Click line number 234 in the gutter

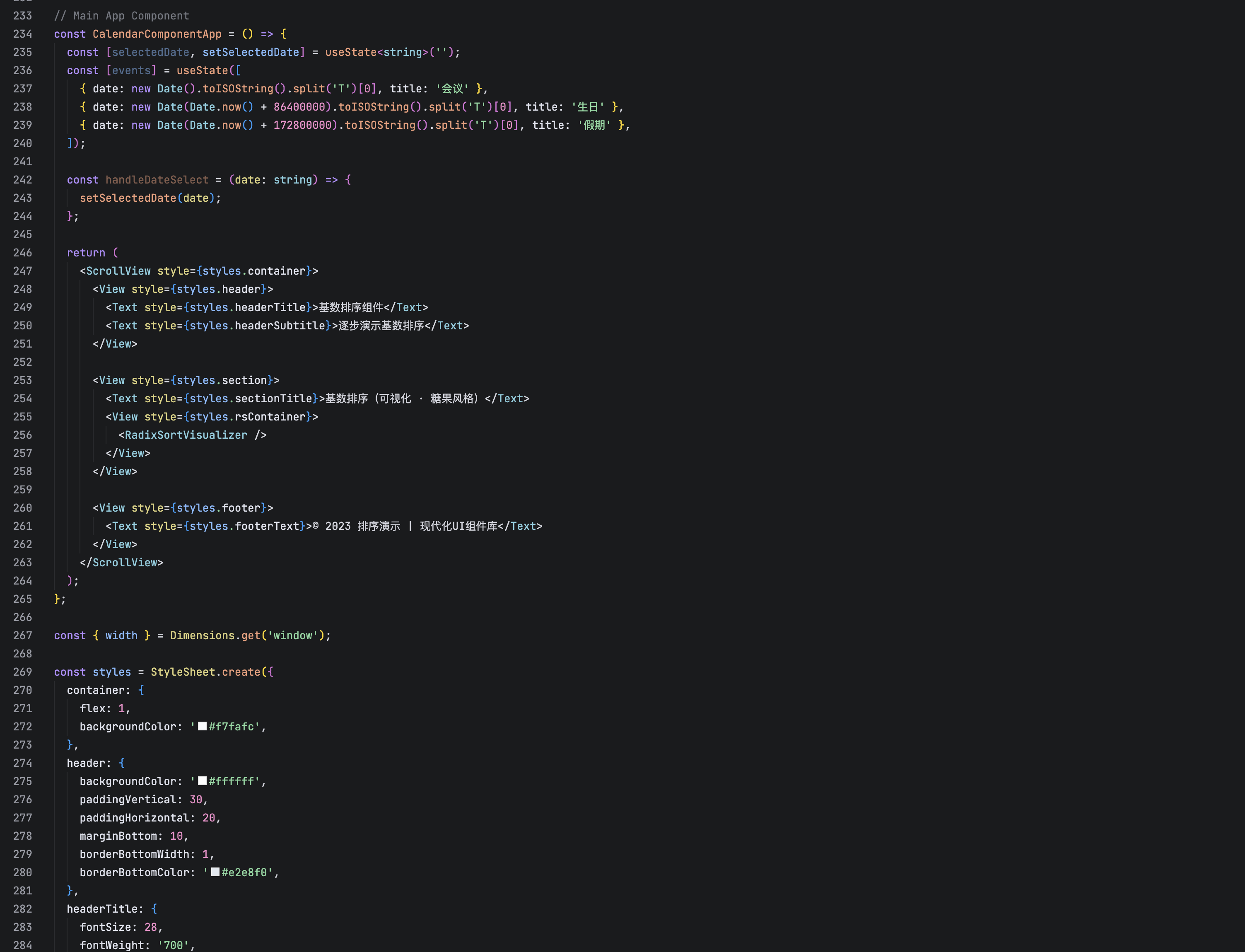click(23, 34)
